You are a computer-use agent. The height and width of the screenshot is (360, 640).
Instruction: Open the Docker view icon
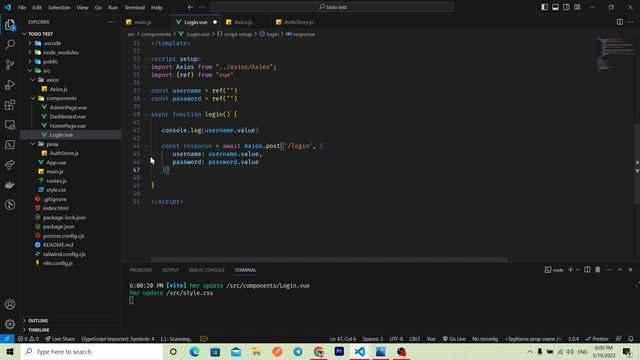pos(10,185)
